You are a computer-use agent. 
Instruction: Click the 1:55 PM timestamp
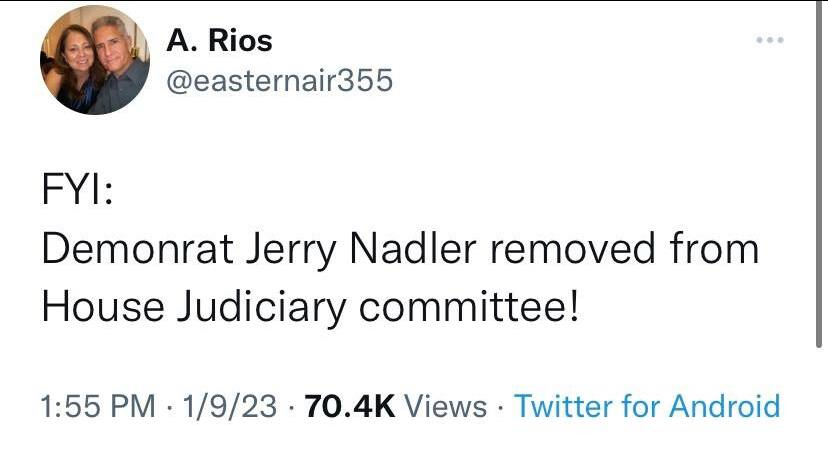pyautogui.click(x=98, y=406)
